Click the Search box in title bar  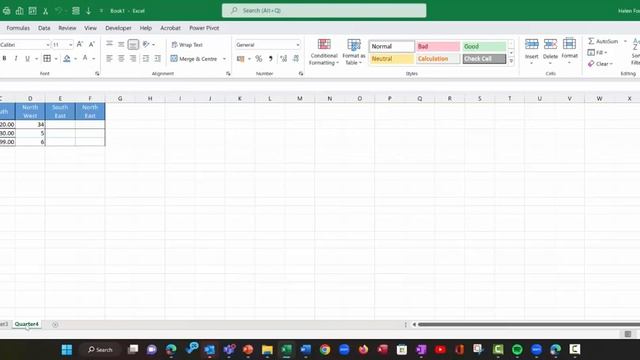324,11
